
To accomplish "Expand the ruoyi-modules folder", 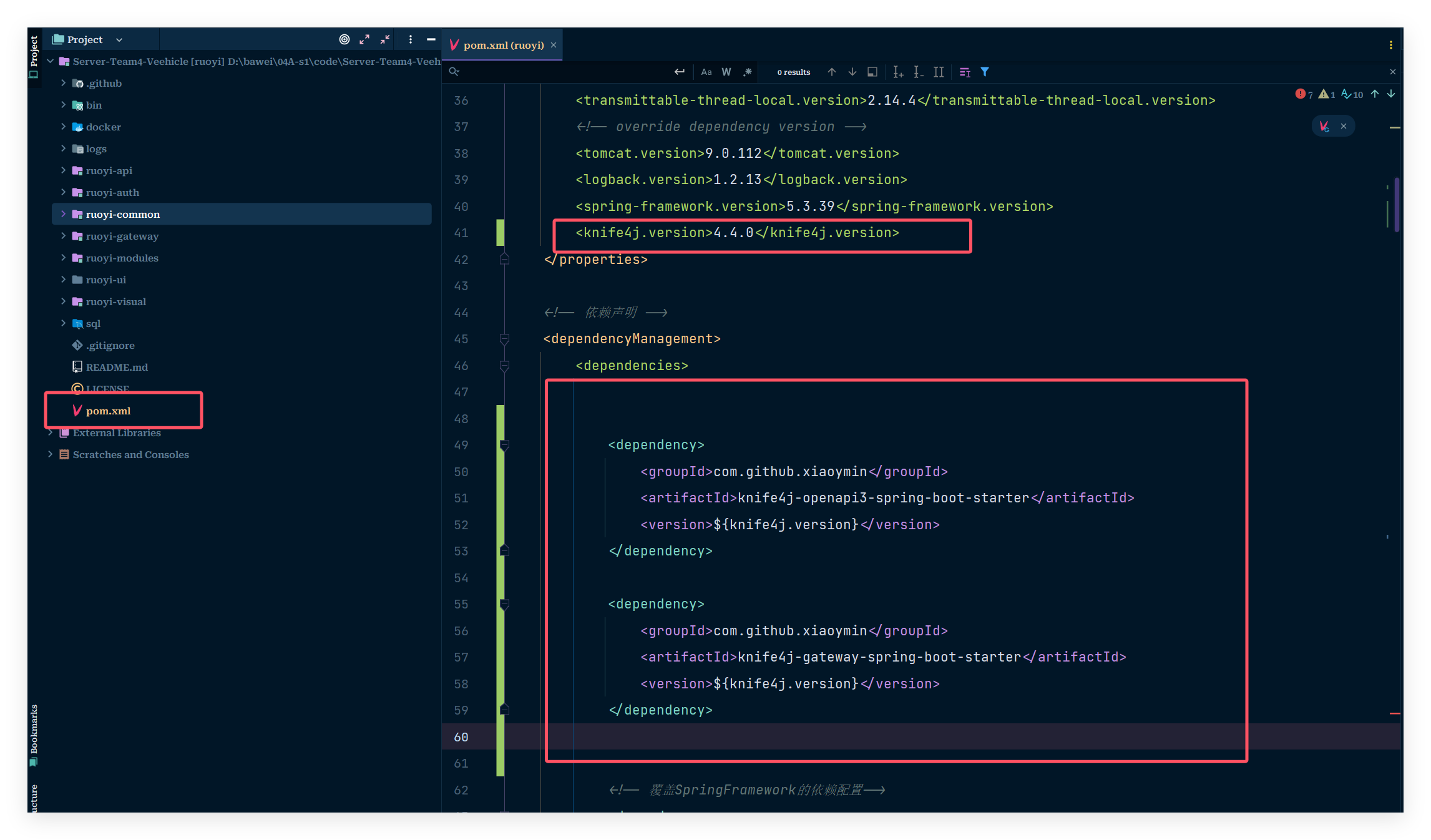I will (63, 258).
